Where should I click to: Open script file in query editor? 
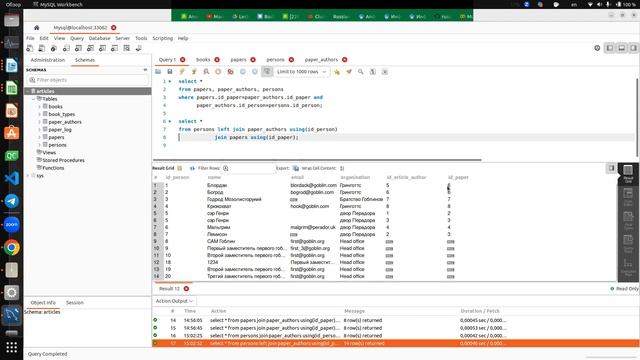(158, 71)
